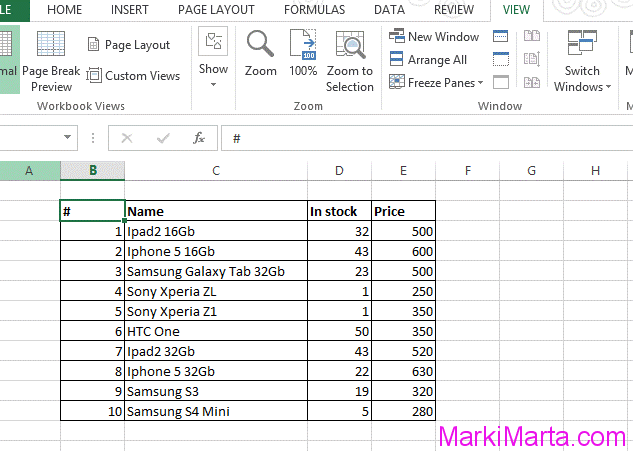Screen dimensions: 633x451
Task: Select the 'Price' header cell
Action: (403, 211)
